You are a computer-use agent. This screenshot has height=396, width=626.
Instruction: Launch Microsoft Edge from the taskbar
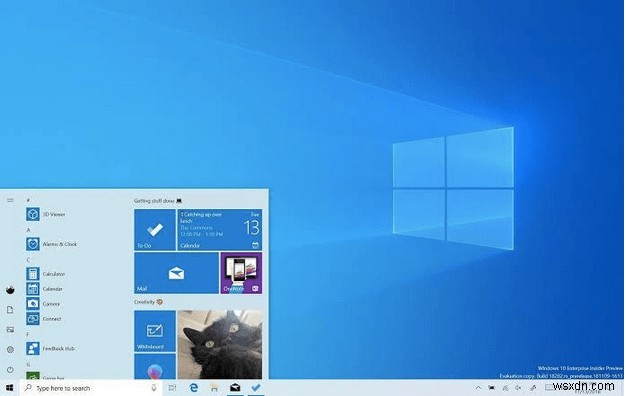pos(194,388)
